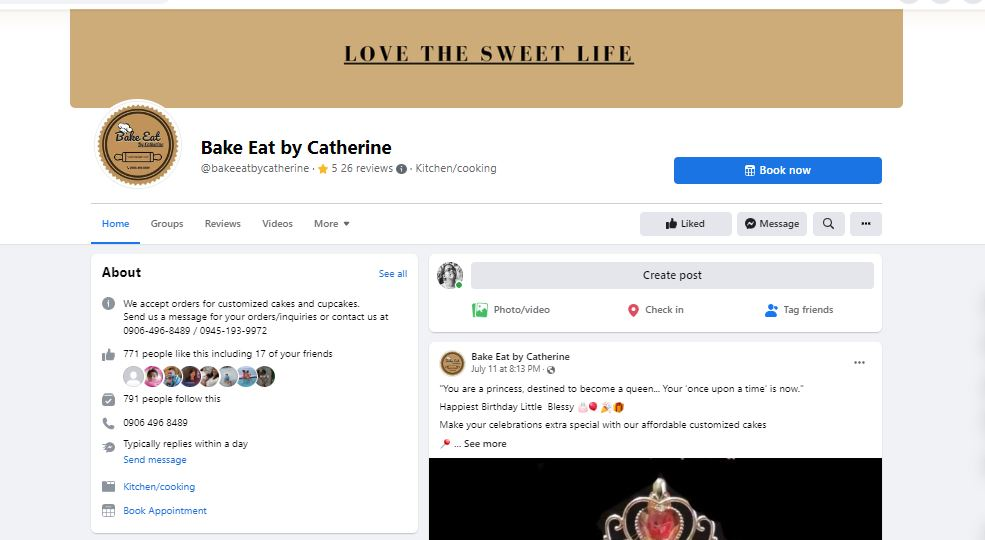Screen dimensions: 985x540
Task: Click the Check in location pin icon
Action: [x=633, y=310]
